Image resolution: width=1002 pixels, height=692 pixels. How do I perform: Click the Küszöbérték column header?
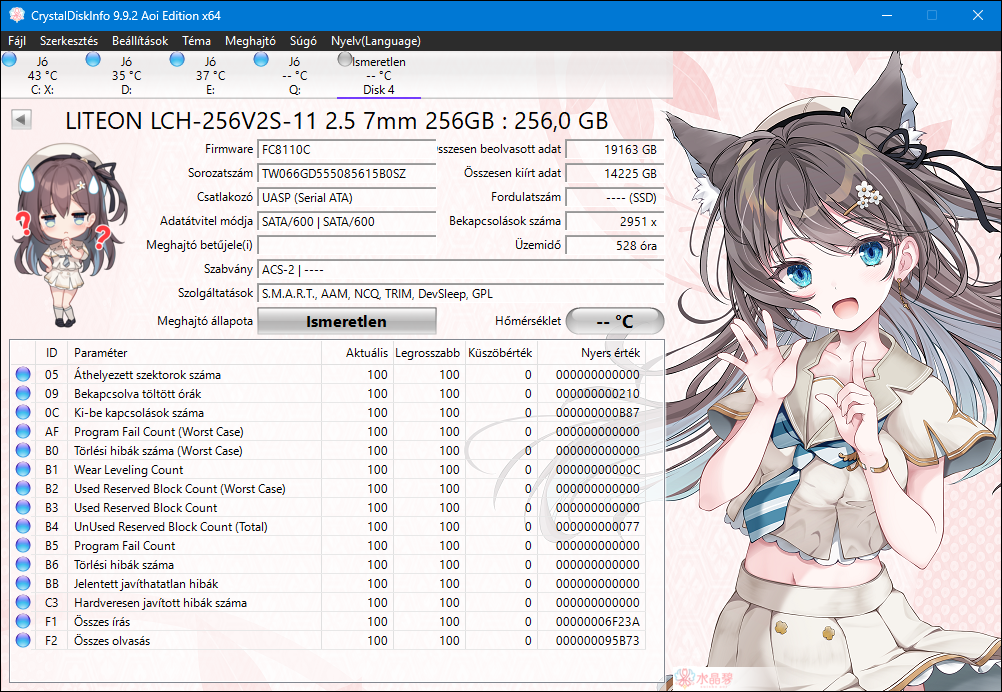pos(500,353)
